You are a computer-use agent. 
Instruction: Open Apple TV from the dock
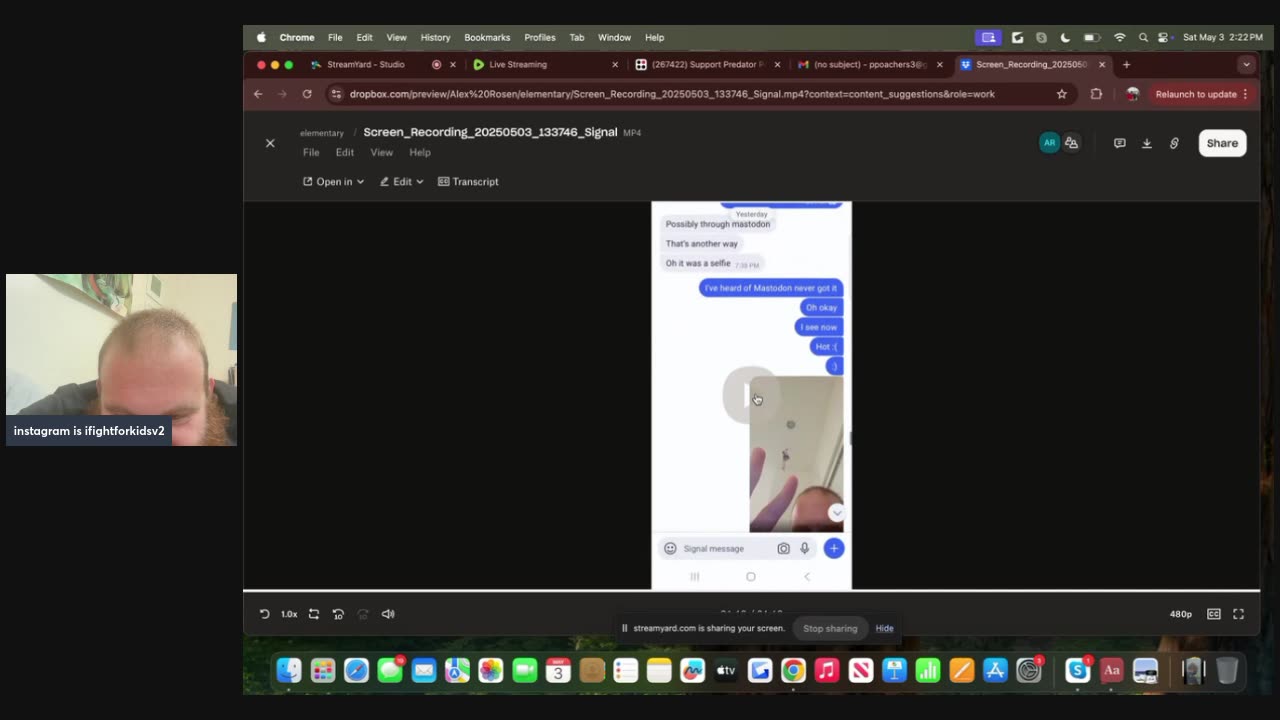pyautogui.click(x=726, y=670)
